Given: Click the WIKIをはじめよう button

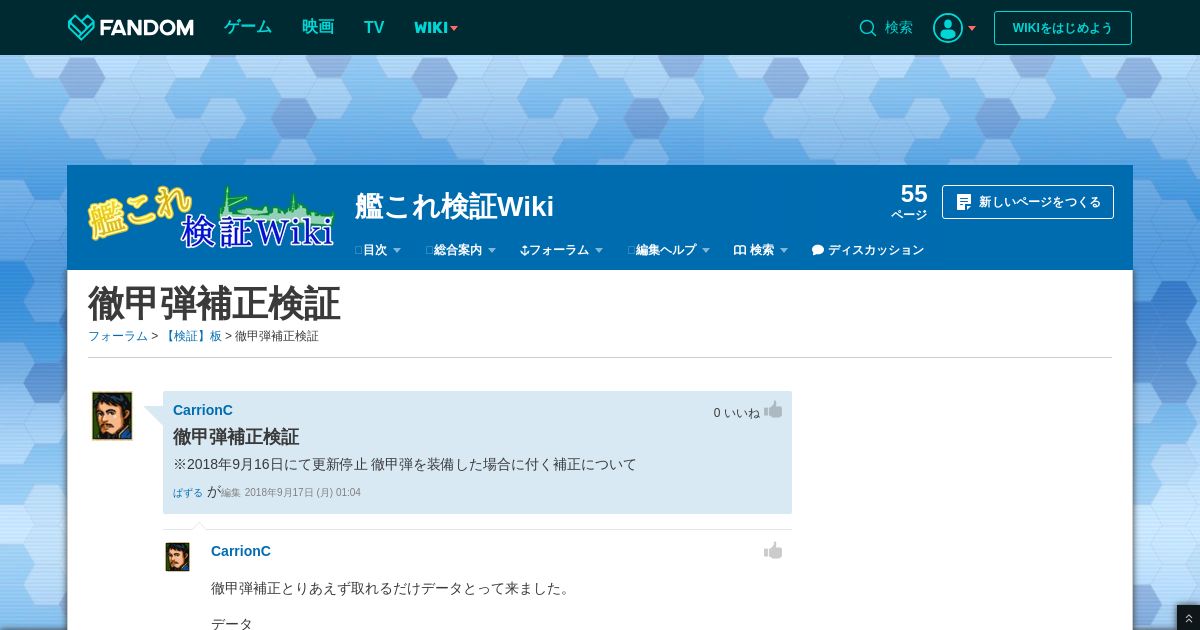Looking at the screenshot, I should (x=1063, y=28).
